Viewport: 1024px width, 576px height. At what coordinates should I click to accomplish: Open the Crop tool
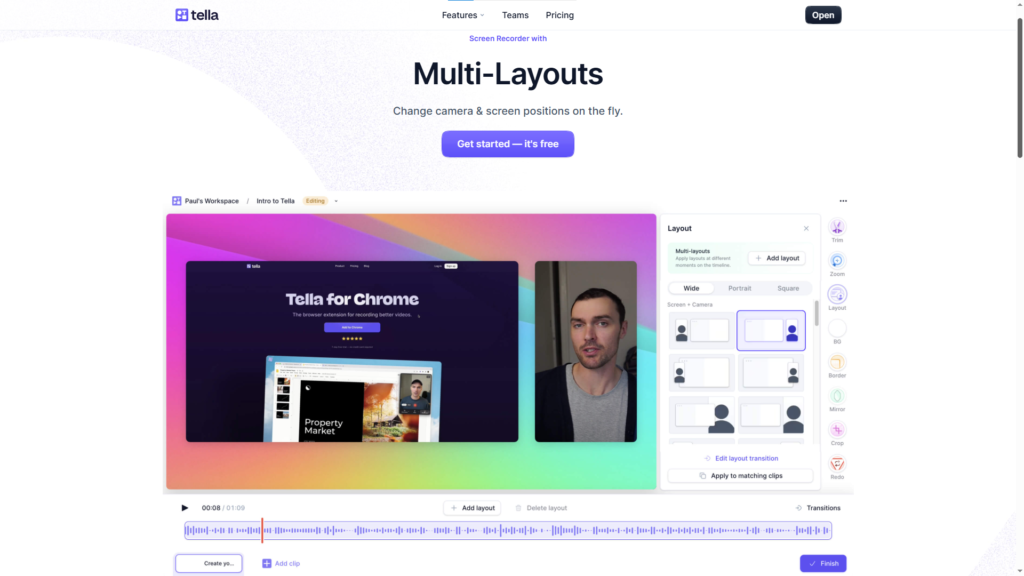(x=837, y=430)
